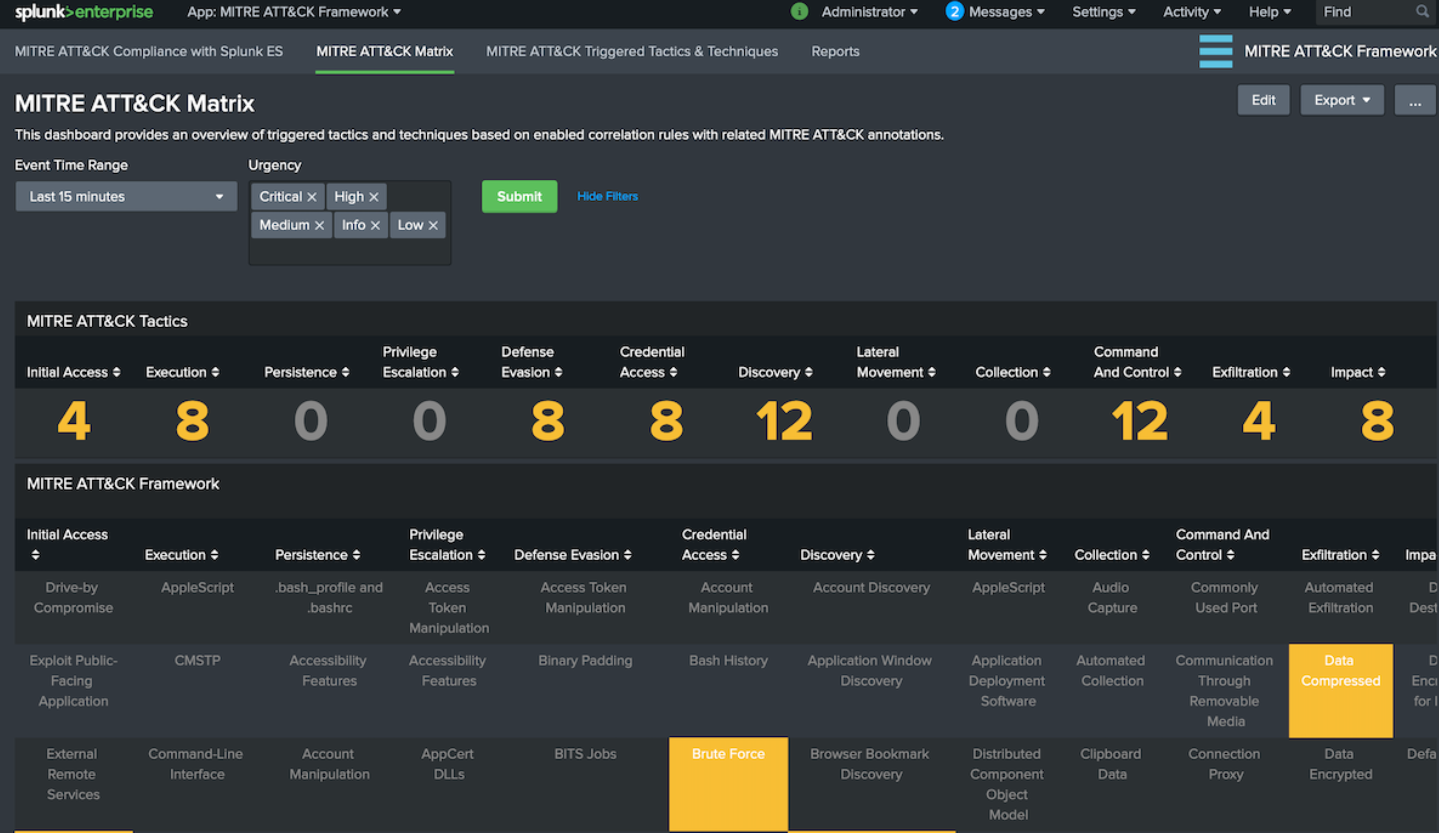
Task: Open the MITRE ATT&CK Compliance with Splunk ES tab
Action: [x=149, y=51]
